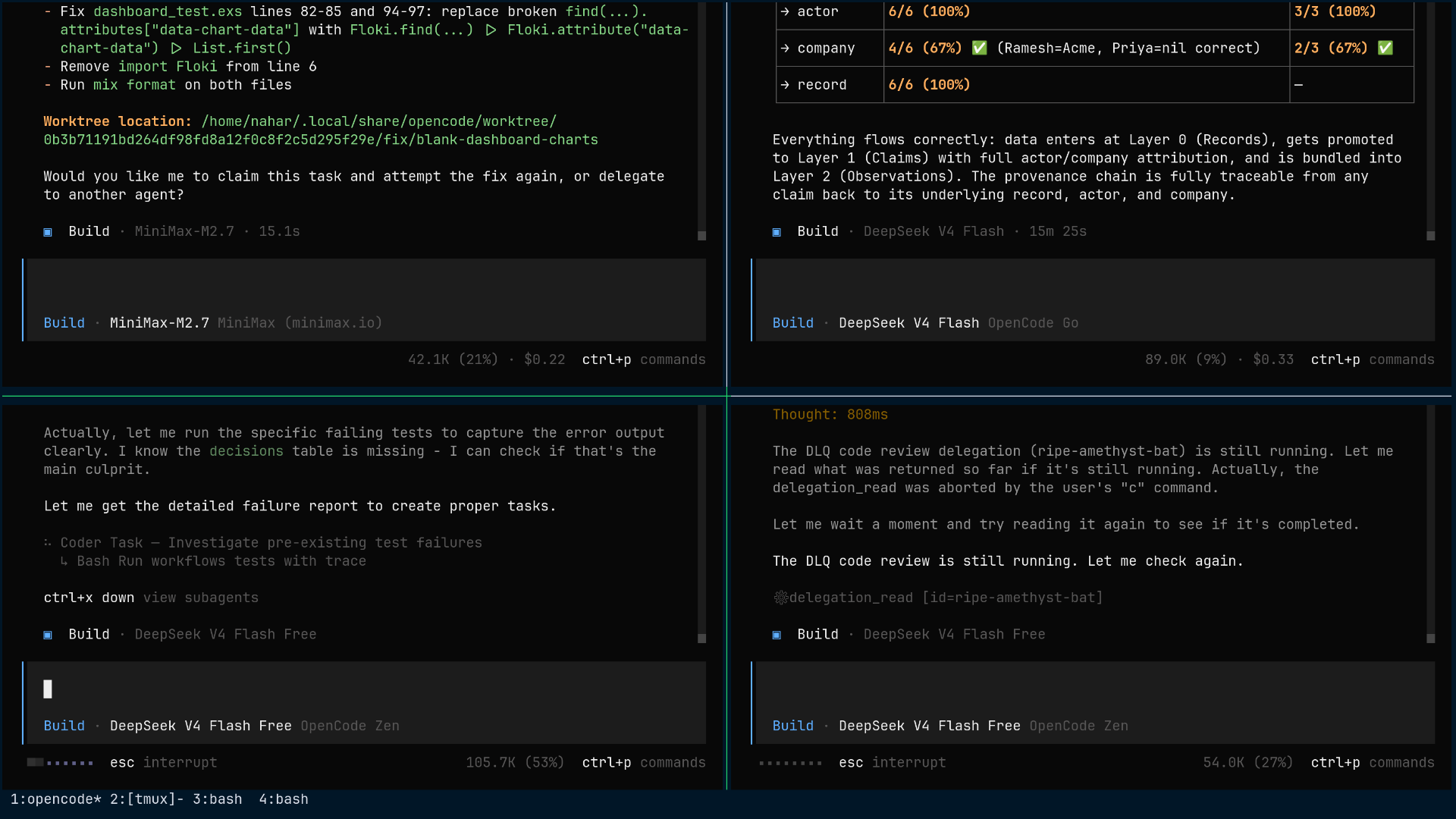Click Build agent label in OpenCode Go prompt box

point(793,323)
